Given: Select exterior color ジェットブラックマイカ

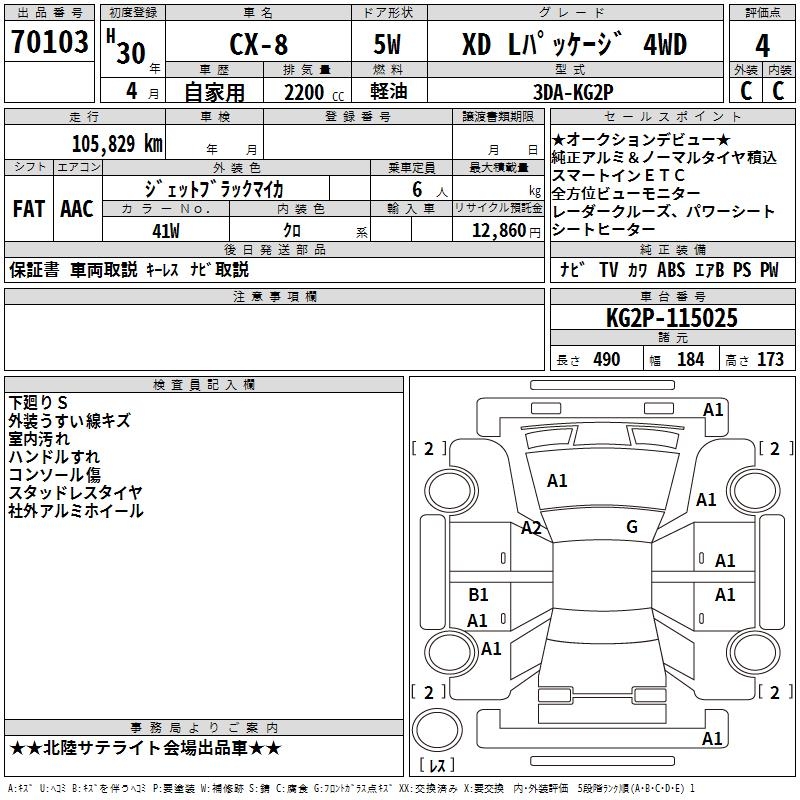Looking at the screenshot, I should (214, 189).
